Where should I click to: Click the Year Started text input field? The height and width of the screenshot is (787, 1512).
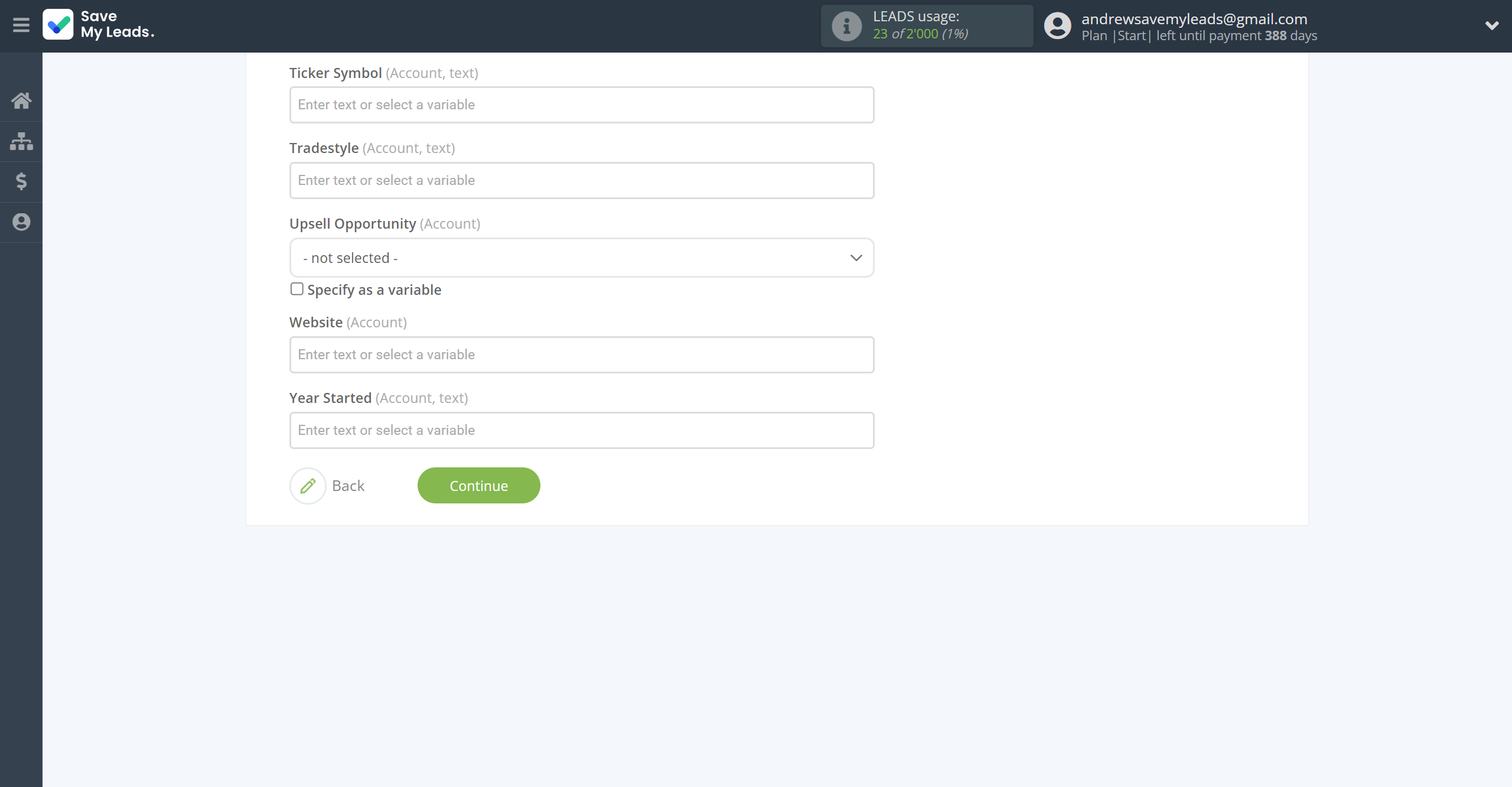(x=581, y=429)
